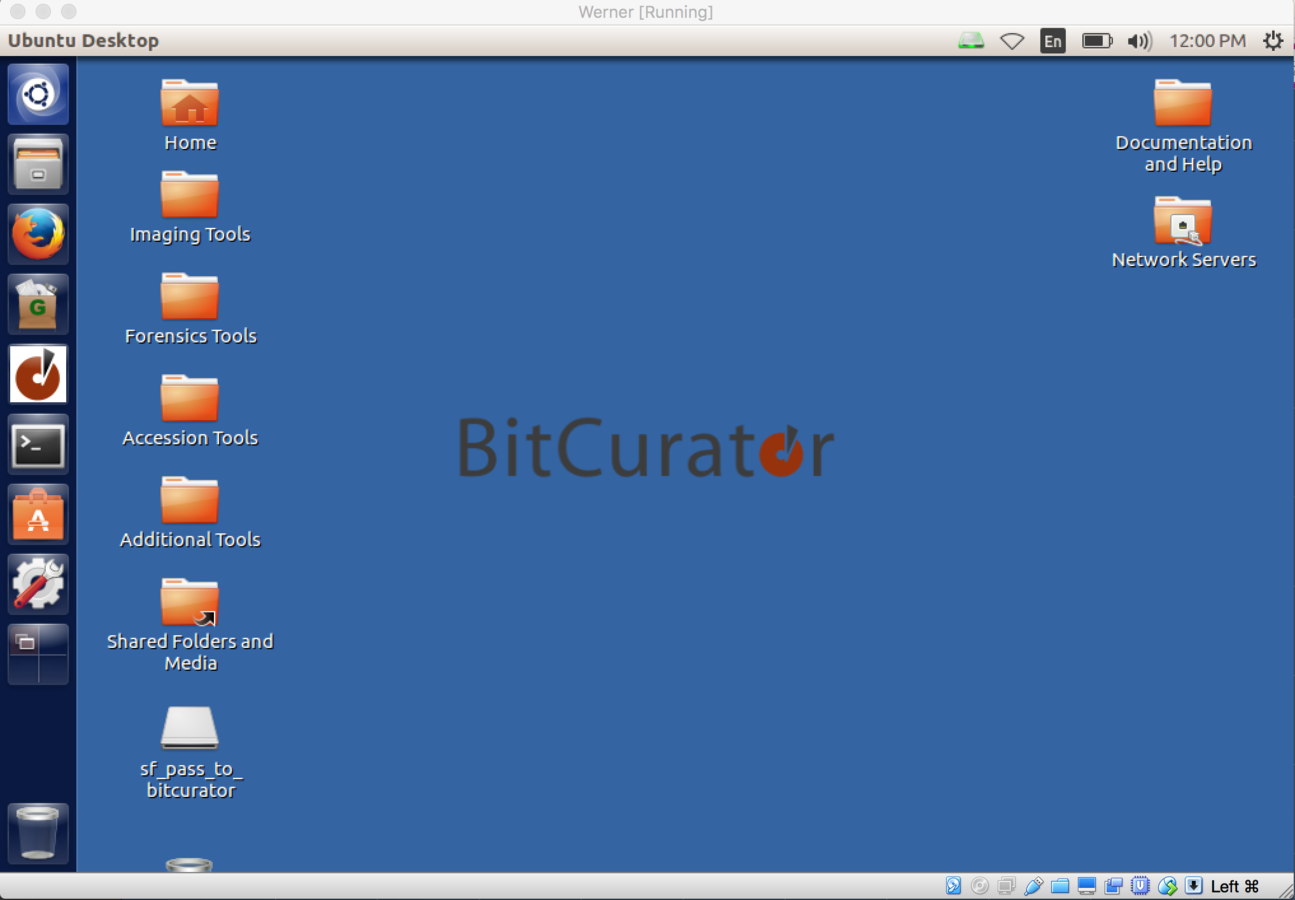Image resolution: width=1295 pixels, height=900 pixels.
Task: Click the Ubuntu Desktop panel title
Action: coord(83,41)
